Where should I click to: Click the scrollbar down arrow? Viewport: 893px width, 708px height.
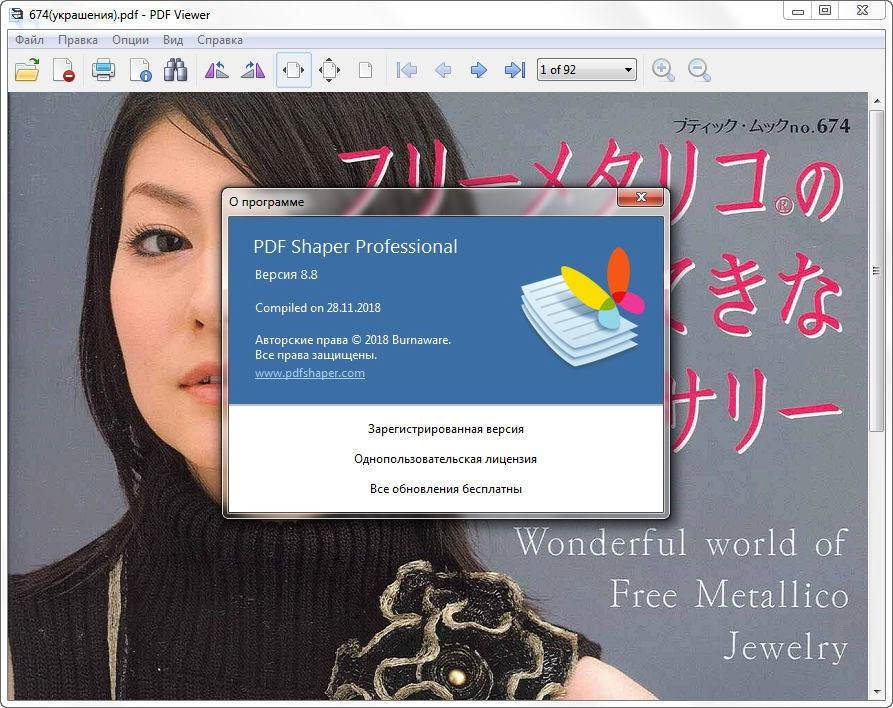[876, 692]
